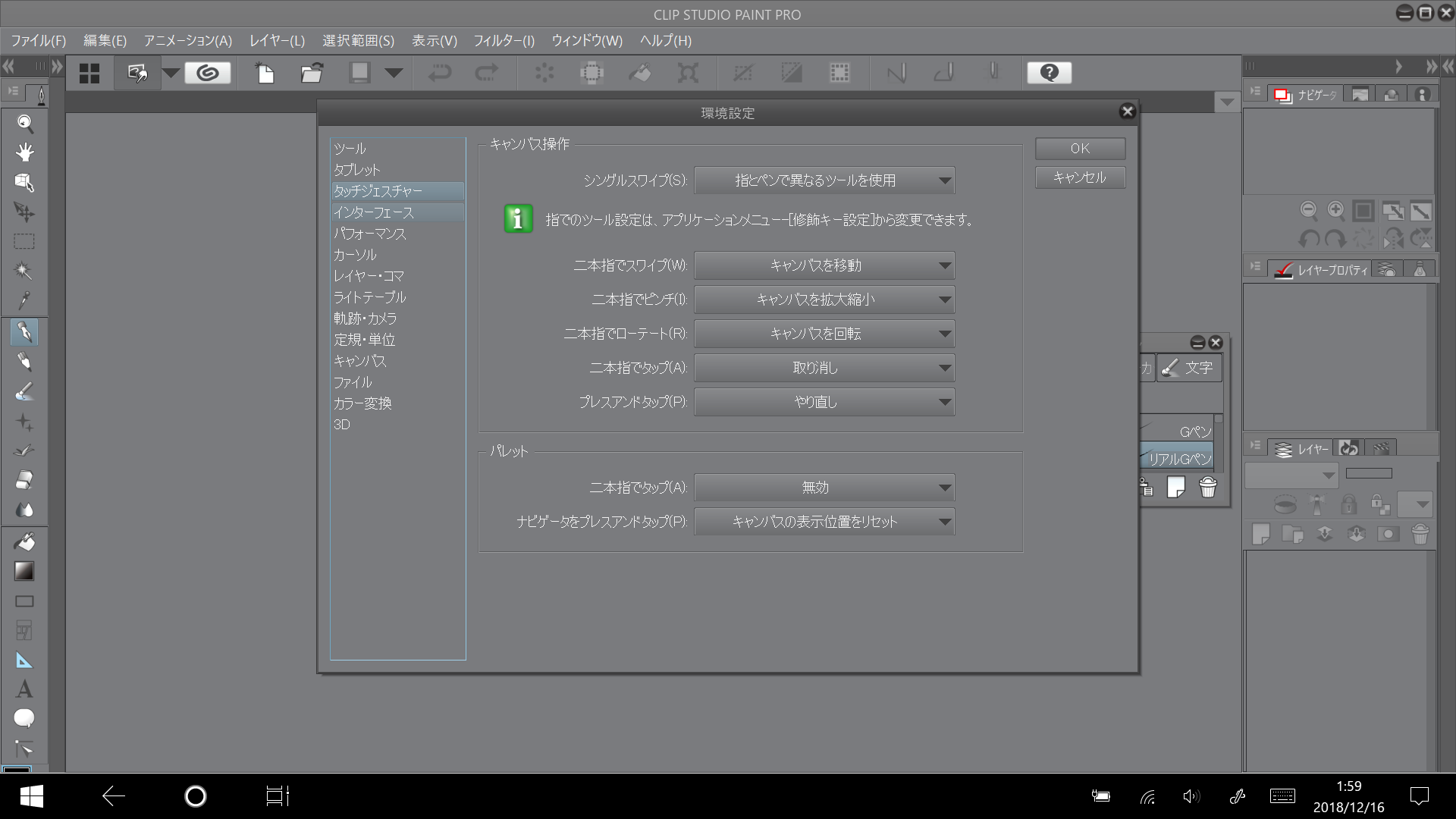Image resolution: width=1456 pixels, height=819 pixels.
Task: Open the Filter menu
Action: pos(504,41)
